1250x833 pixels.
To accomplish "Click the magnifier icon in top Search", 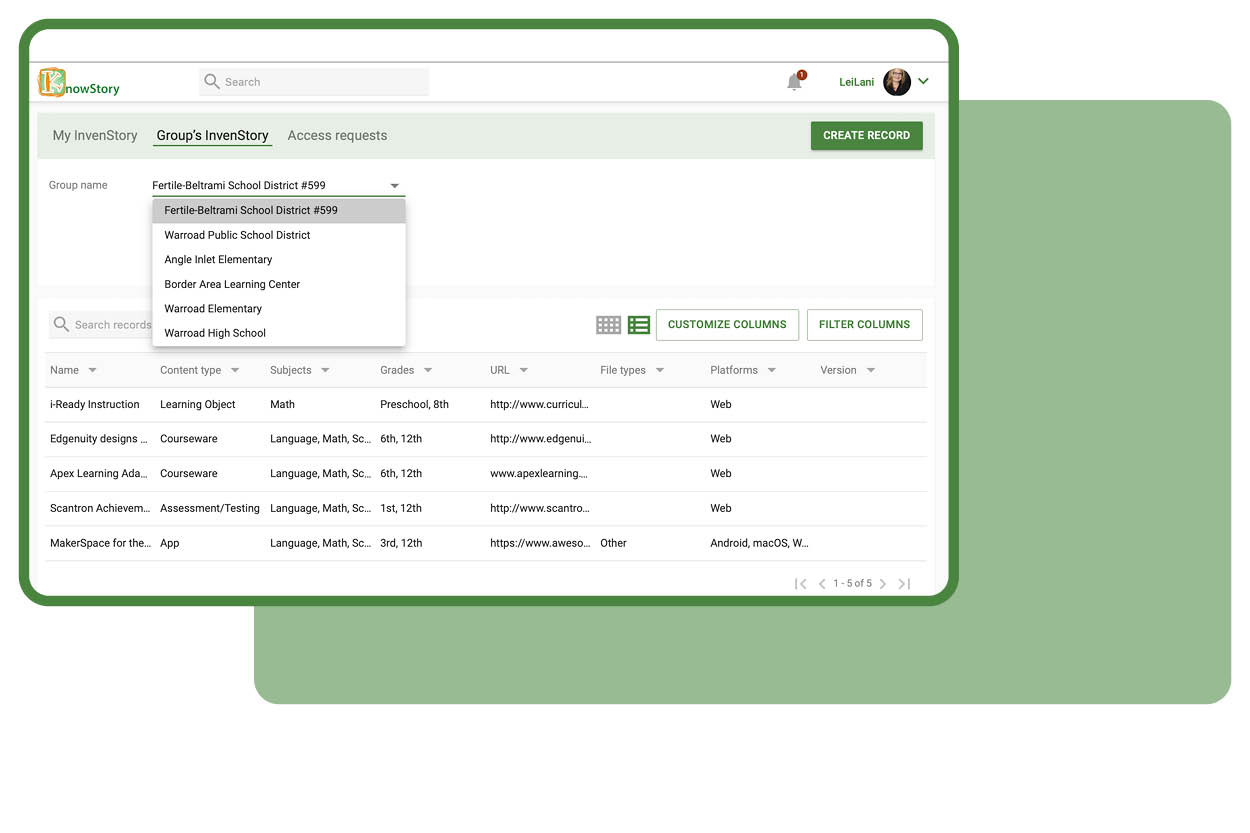I will (212, 82).
